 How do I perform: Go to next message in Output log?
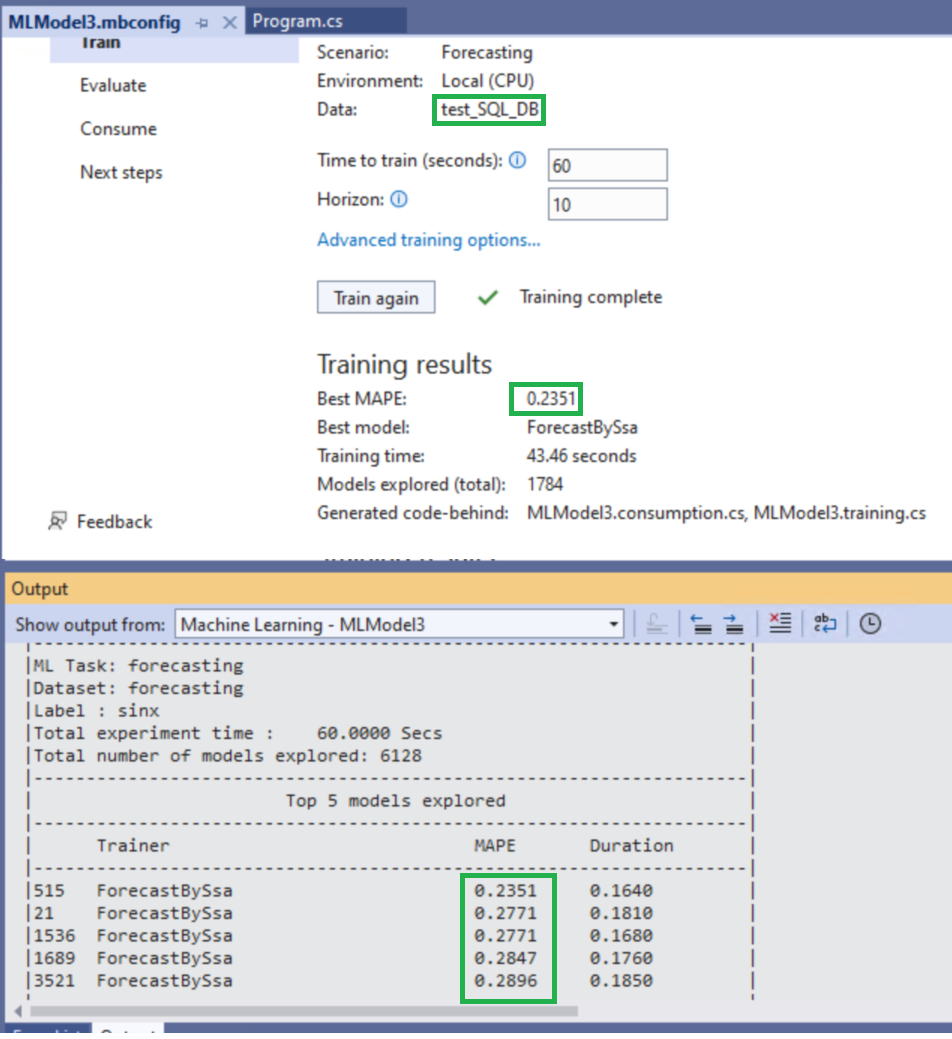tap(735, 624)
